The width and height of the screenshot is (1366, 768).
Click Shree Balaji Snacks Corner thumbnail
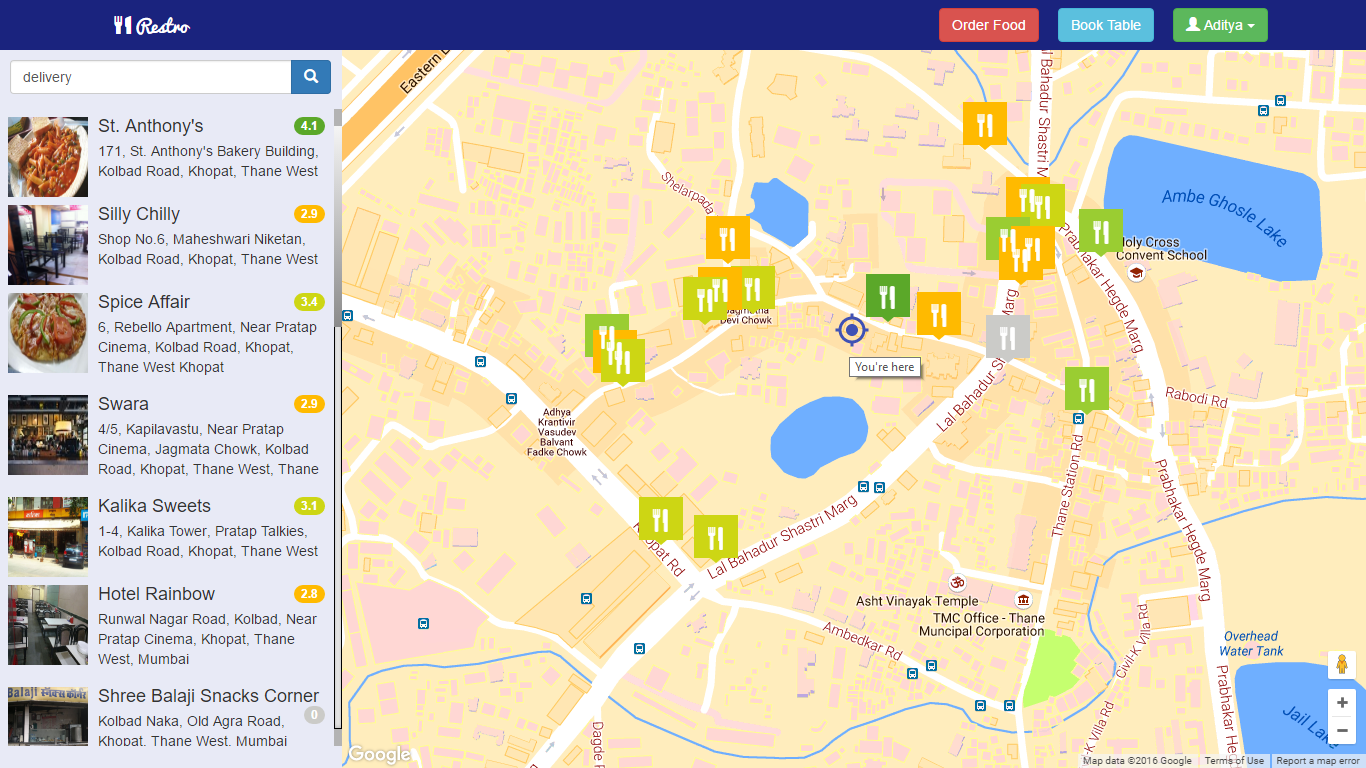[48, 716]
